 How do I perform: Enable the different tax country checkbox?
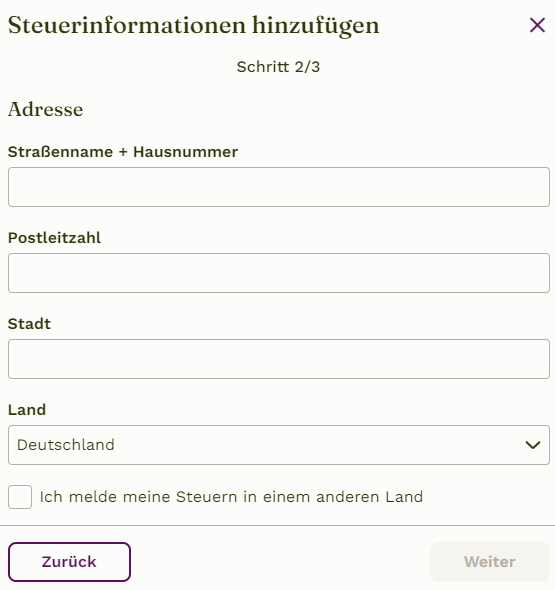[x=20, y=497]
